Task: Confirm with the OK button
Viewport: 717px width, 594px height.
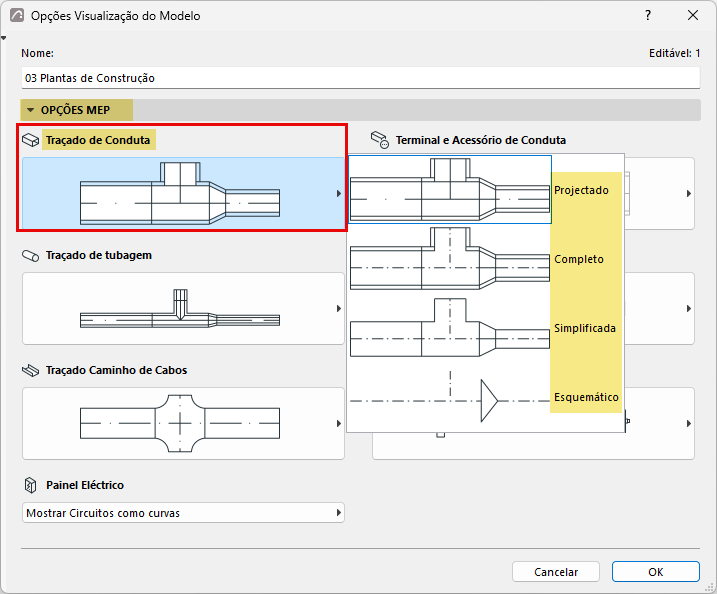Action: (656, 572)
